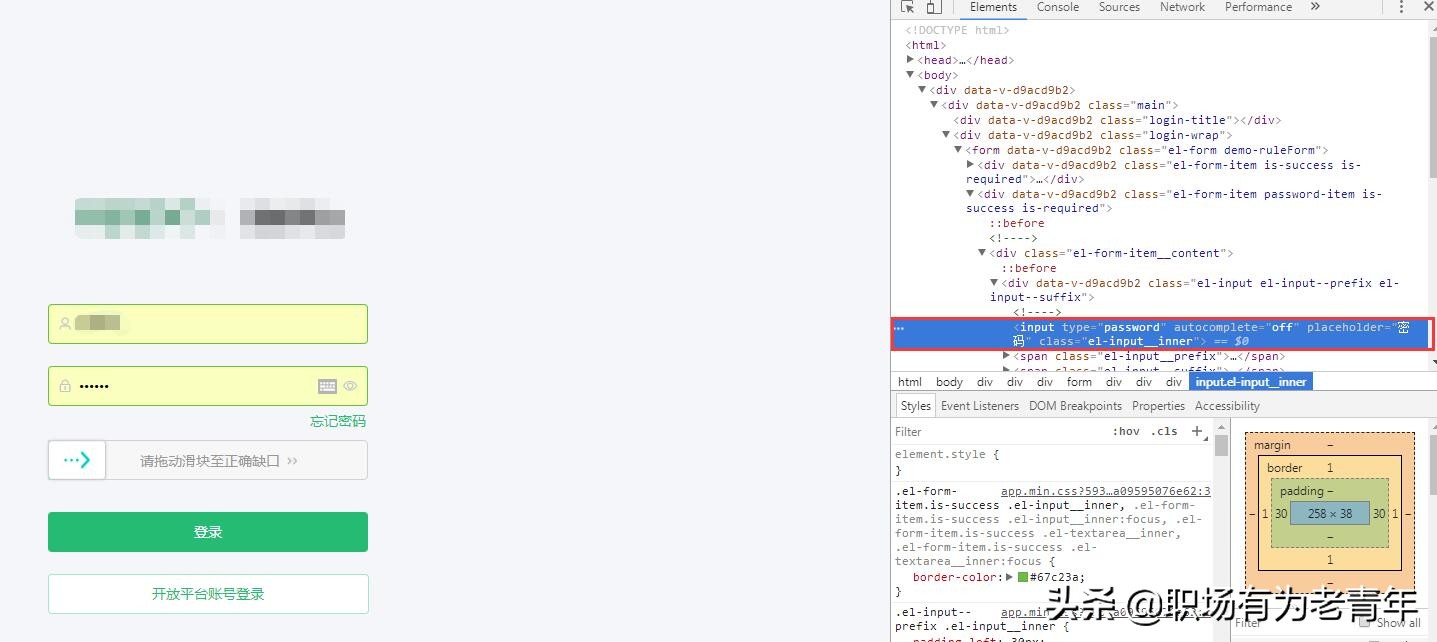
Task: Open the app.min.css source link
Action: pos(1105,491)
